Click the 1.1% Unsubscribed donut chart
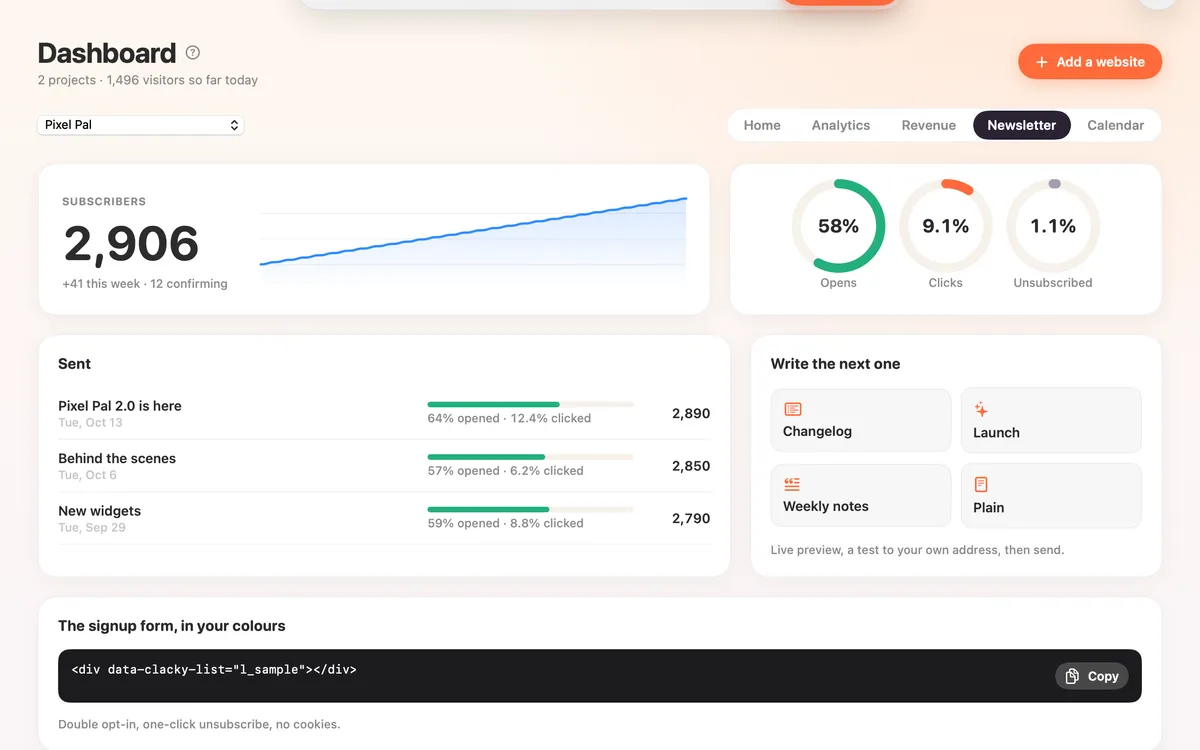The width and height of the screenshot is (1200, 750). (x=1053, y=226)
